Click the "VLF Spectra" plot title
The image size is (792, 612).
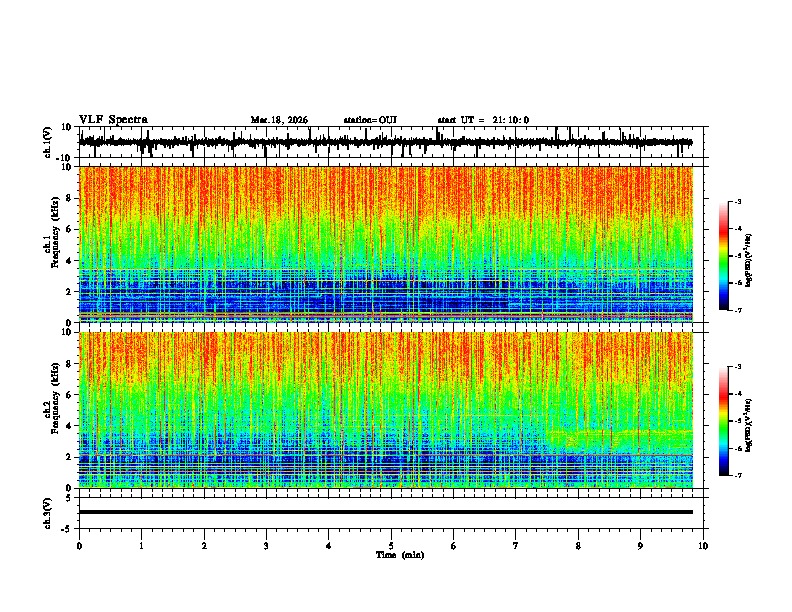pyautogui.click(x=113, y=119)
